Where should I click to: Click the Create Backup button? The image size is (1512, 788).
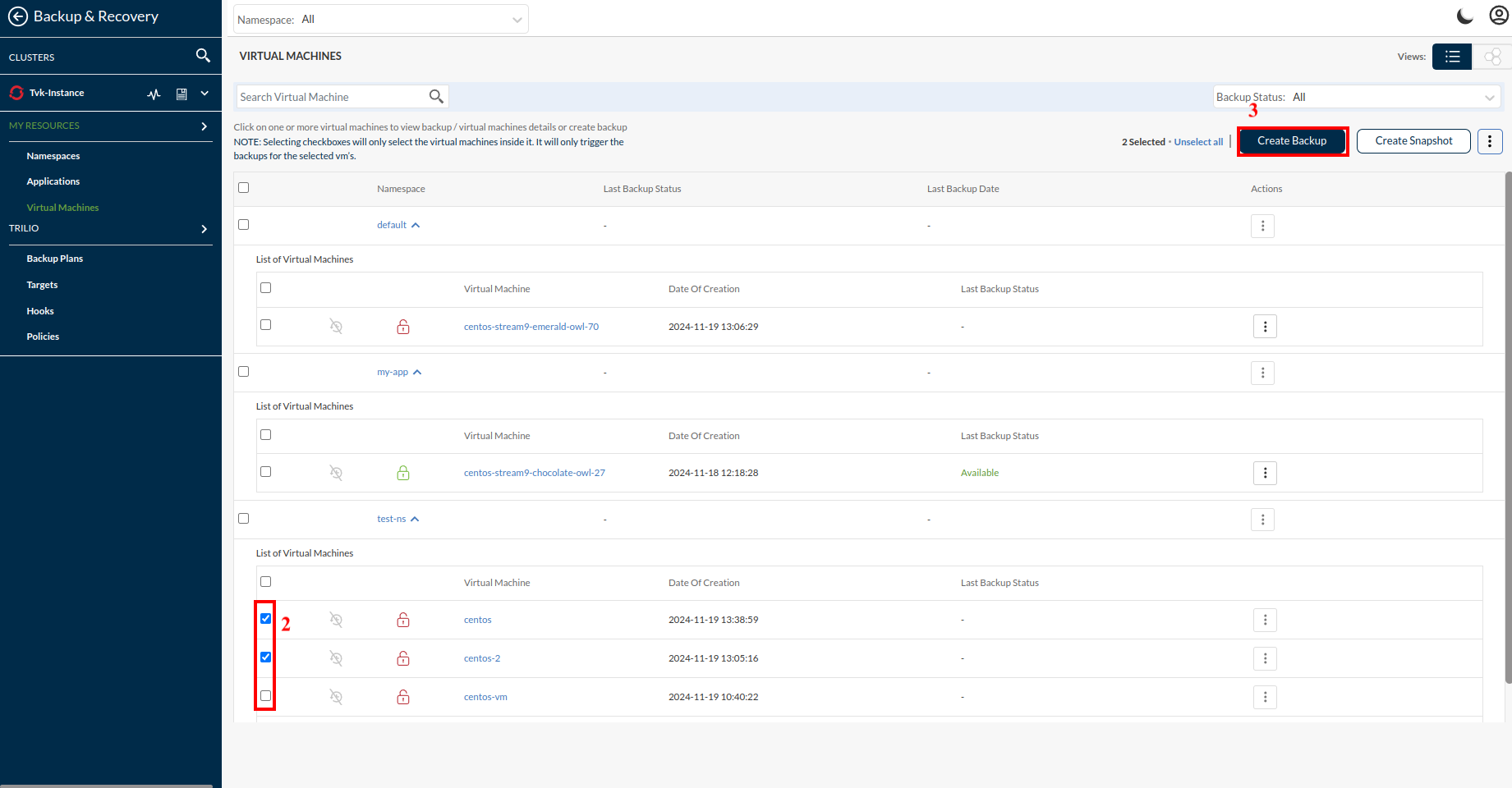pos(1292,141)
